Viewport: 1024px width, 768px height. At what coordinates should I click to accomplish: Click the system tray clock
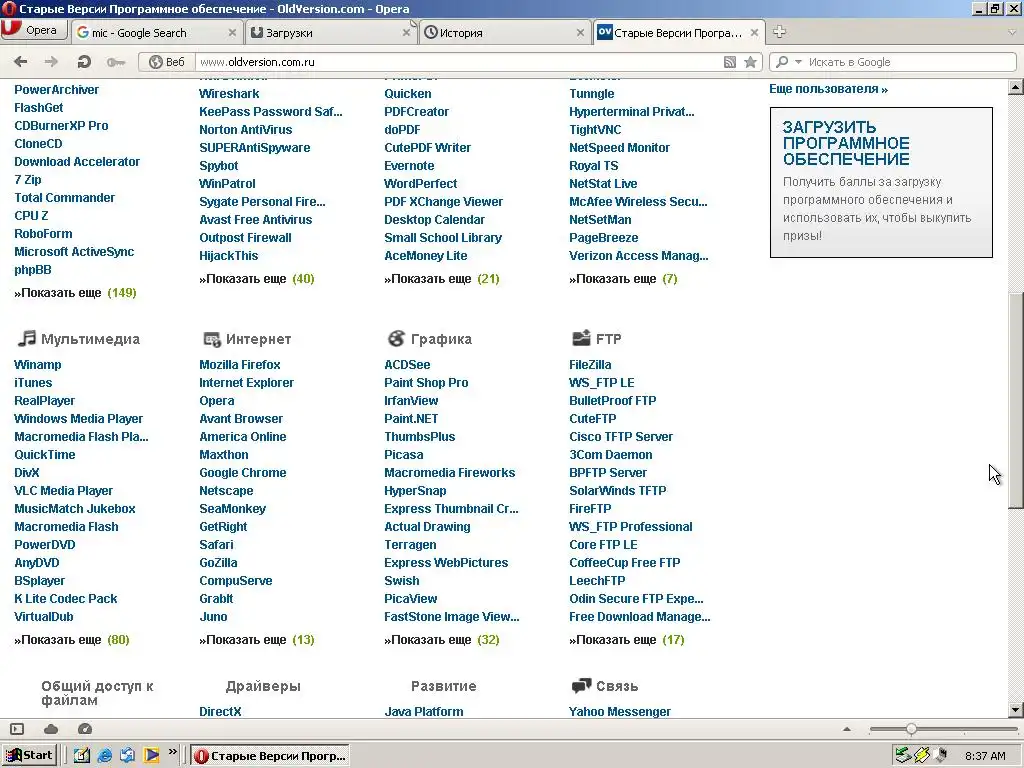[x=985, y=756]
